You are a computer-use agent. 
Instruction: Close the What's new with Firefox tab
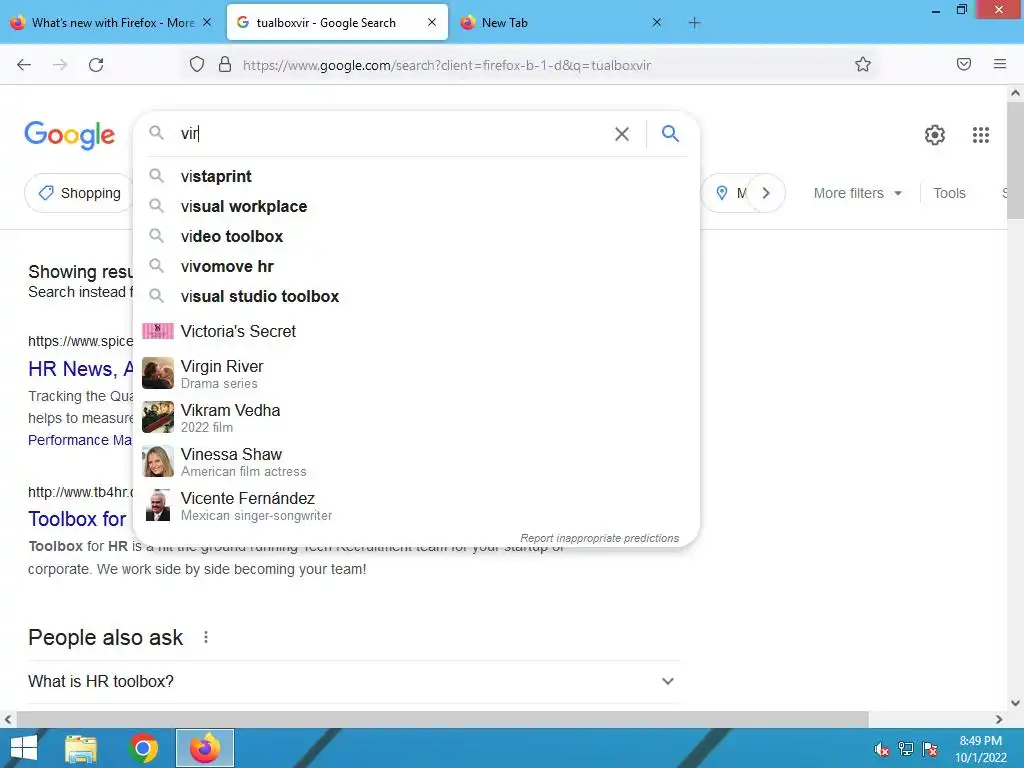(x=207, y=22)
